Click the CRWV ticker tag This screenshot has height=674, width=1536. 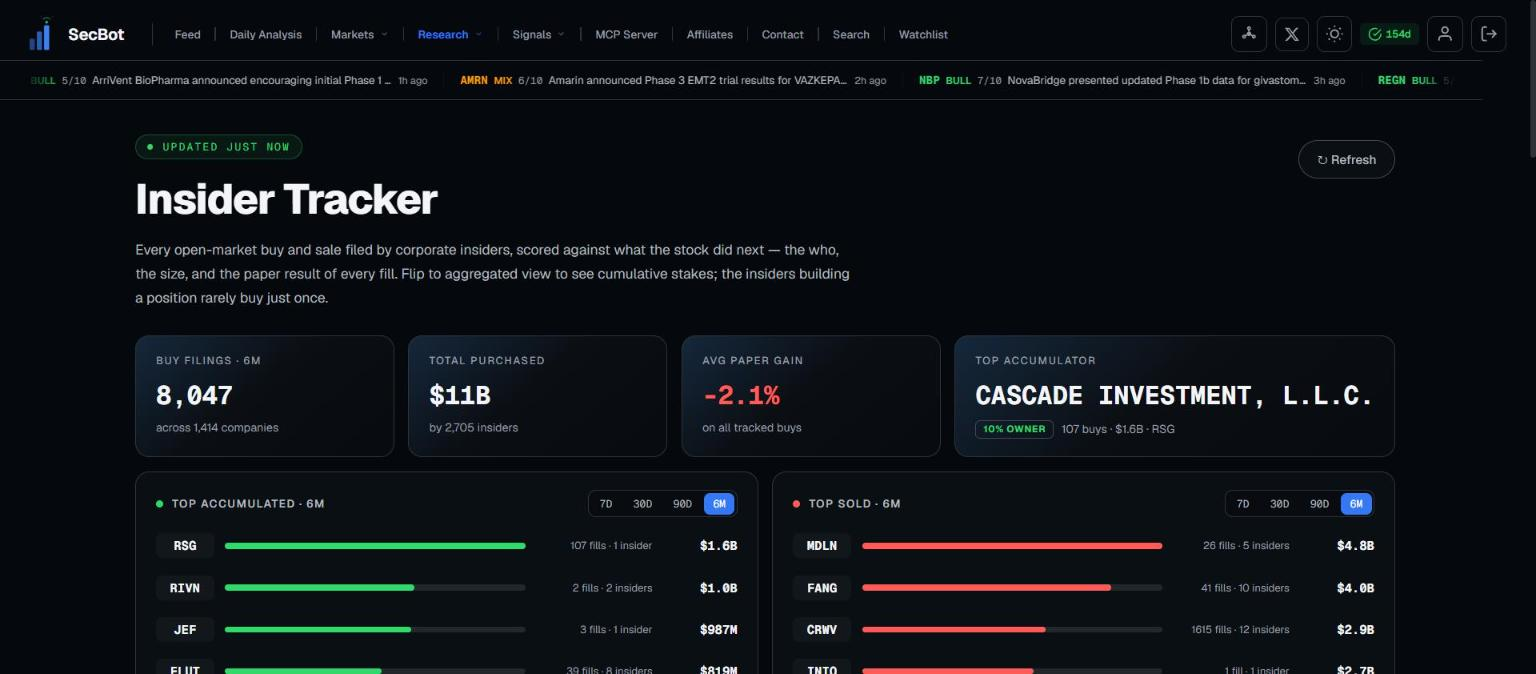pos(822,630)
